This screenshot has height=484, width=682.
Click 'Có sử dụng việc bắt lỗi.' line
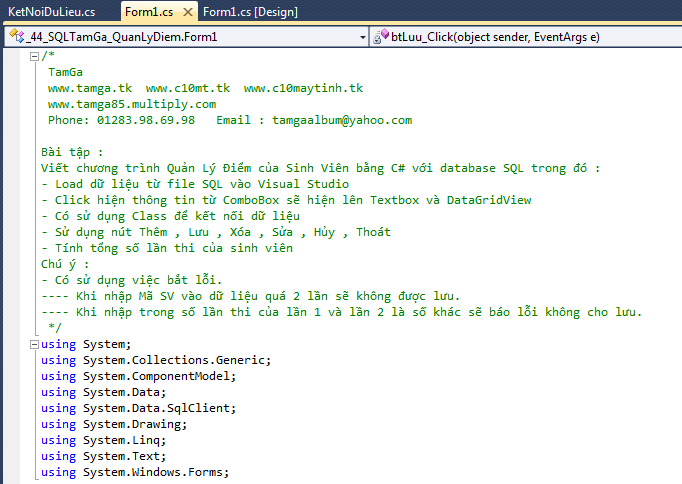[x=131, y=280]
